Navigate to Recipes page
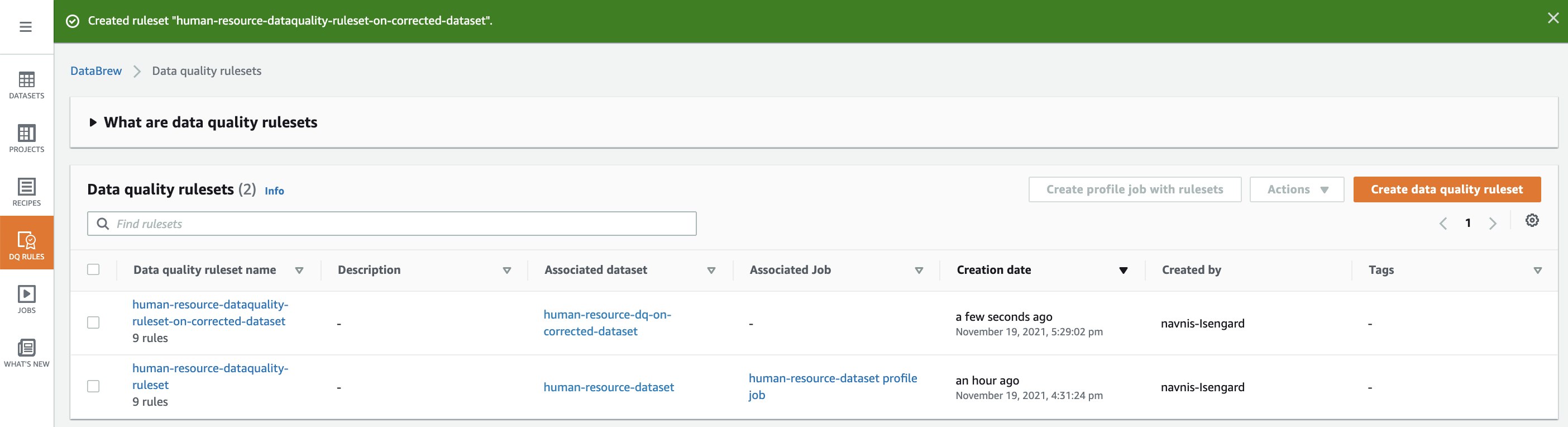Viewport: 1568px width, 427px height. [26, 192]
